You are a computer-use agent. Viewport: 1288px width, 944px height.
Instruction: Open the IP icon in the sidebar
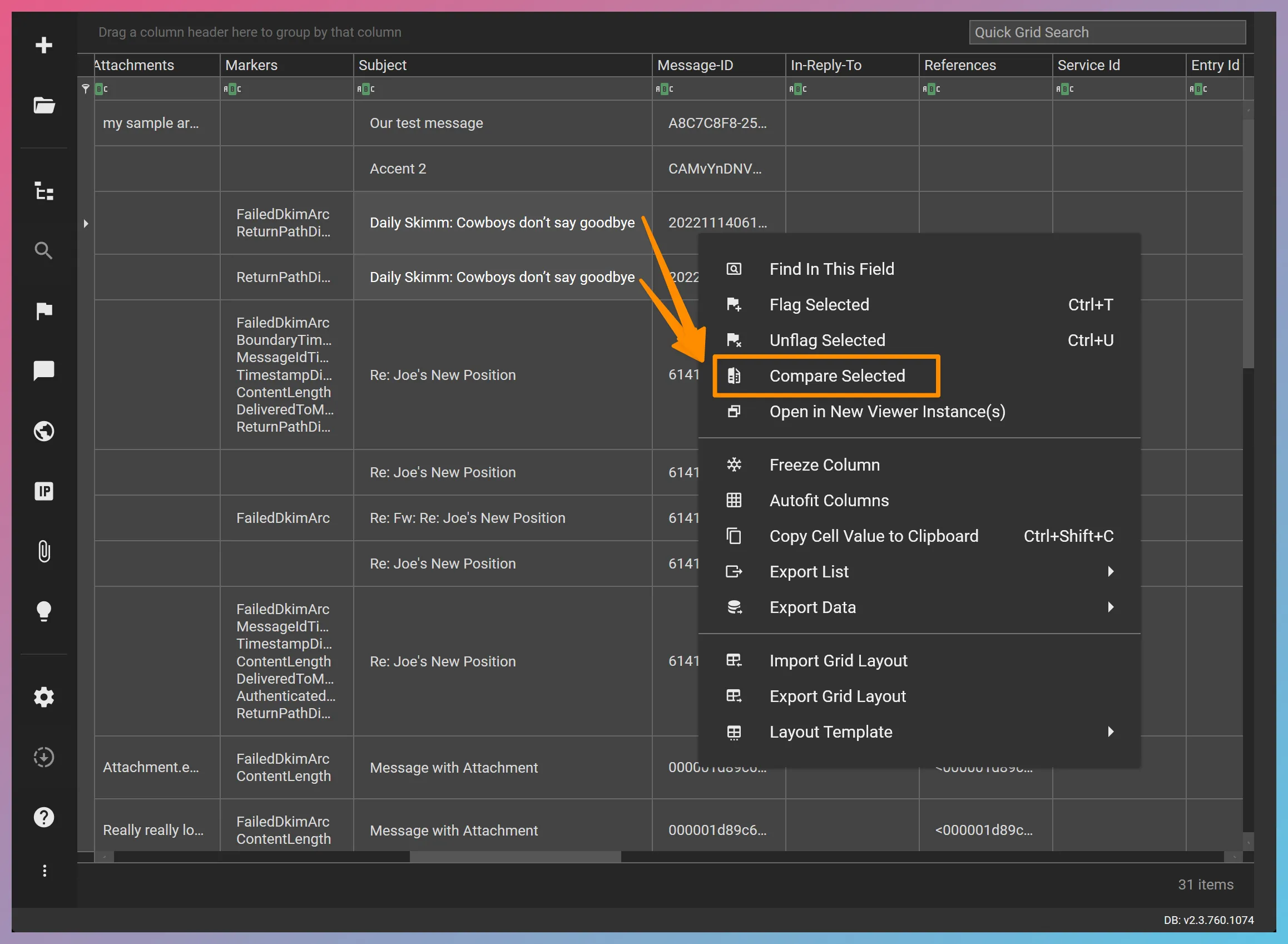pos(44,491)
